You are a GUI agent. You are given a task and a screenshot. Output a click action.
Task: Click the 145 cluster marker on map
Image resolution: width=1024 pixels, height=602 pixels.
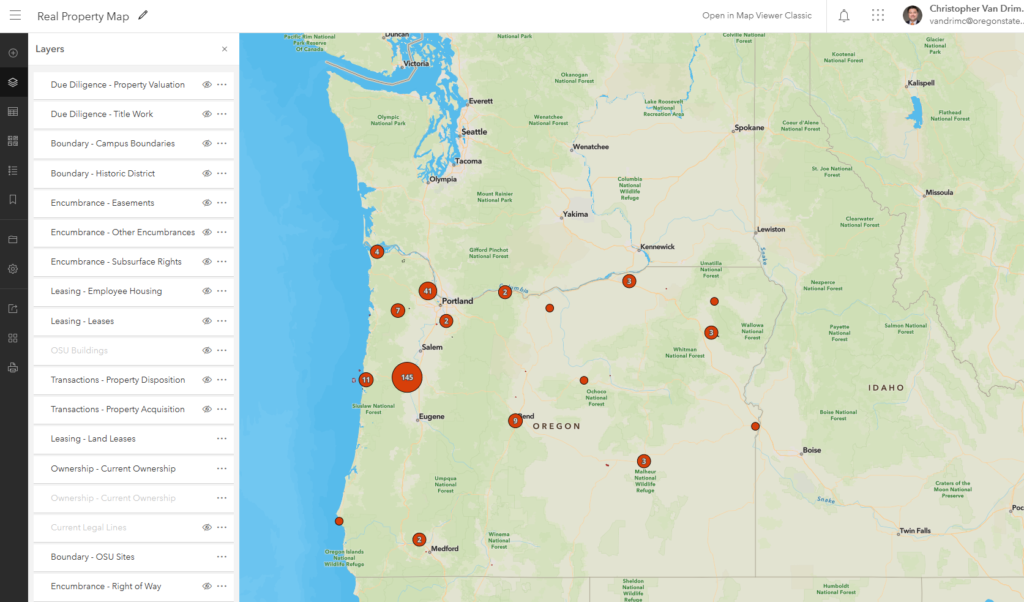[x=407, y=378]
